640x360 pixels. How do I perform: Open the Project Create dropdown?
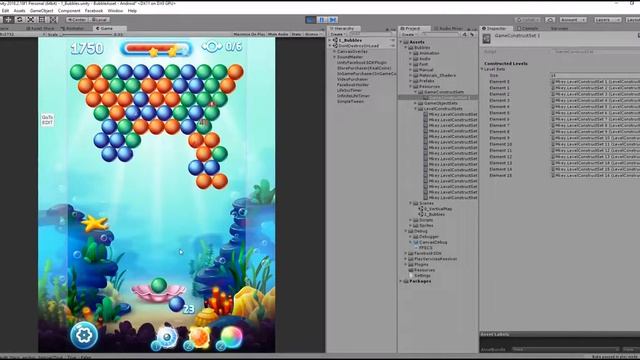(410, 35)
